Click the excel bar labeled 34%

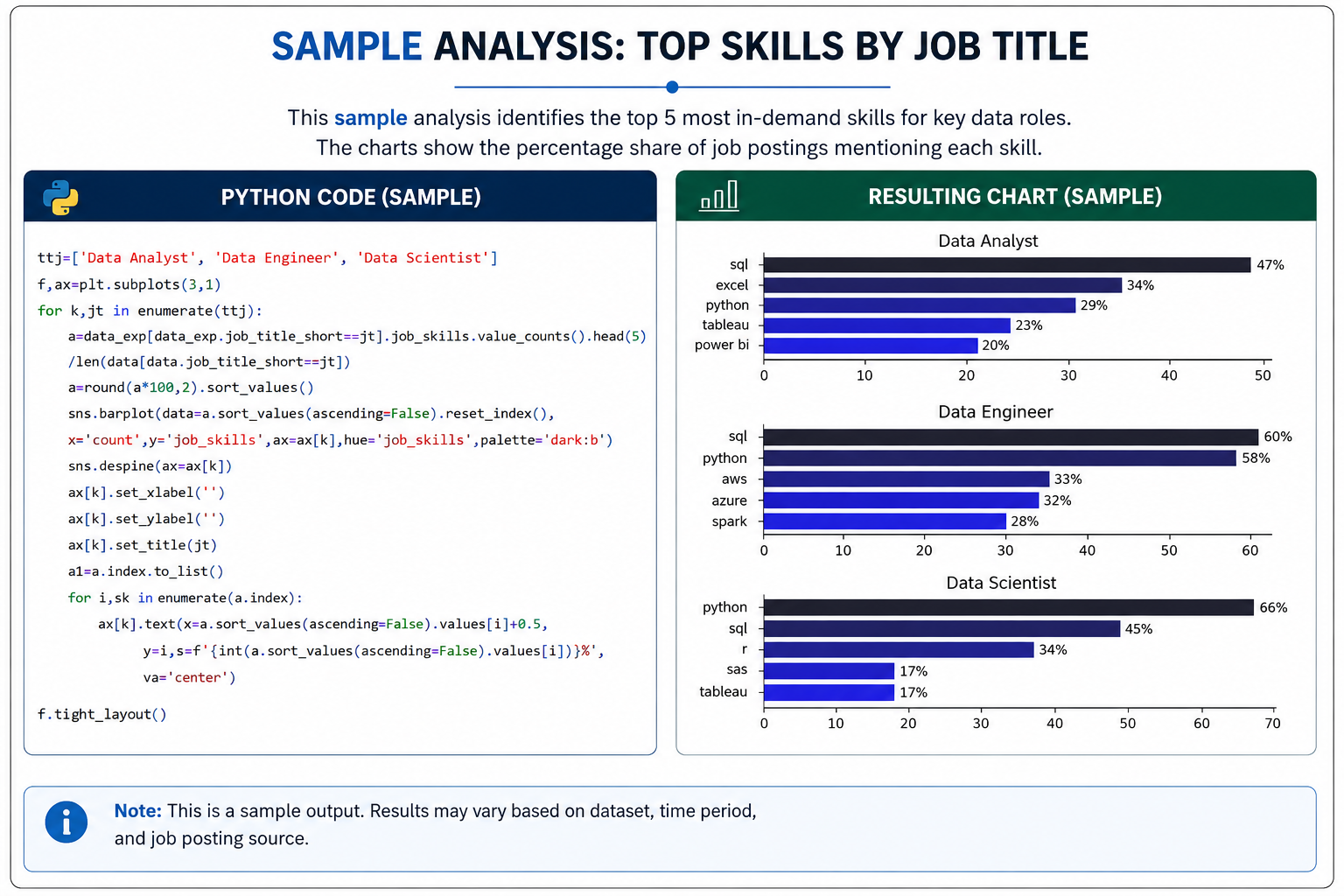coord(942,285)
